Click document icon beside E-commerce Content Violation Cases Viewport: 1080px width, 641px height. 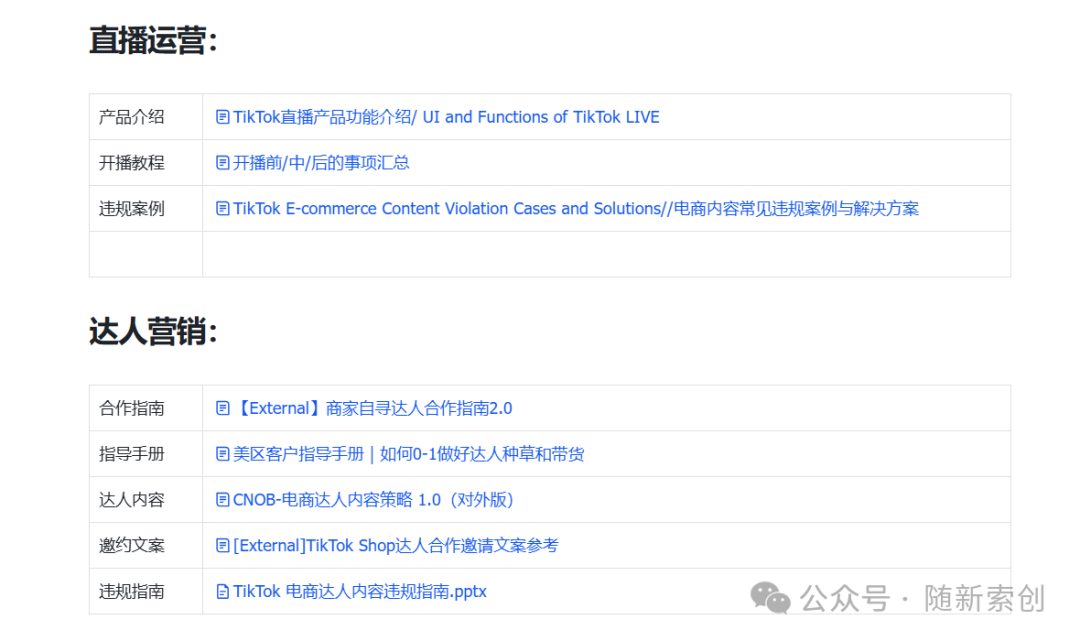click(222, 209)
